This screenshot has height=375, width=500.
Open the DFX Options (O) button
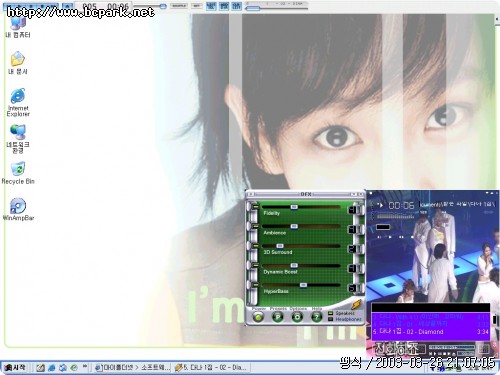coord(297,317)
